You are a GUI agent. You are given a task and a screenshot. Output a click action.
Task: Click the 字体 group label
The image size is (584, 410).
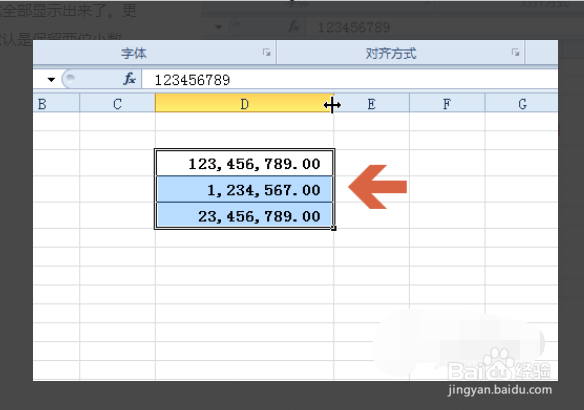[x=134, y=53]
